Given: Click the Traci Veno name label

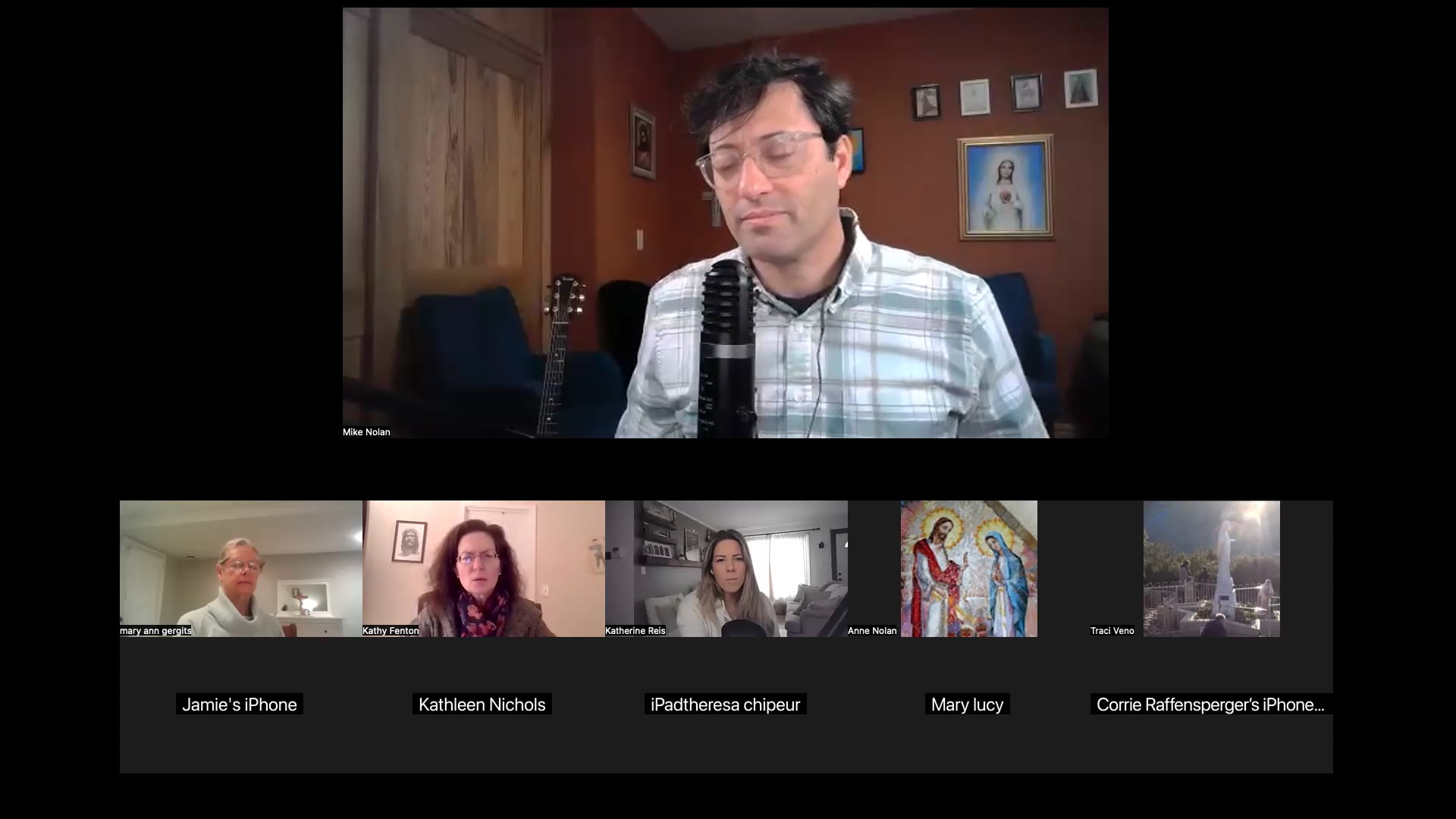Looking at the screenshot, I should click(1112, 631).
